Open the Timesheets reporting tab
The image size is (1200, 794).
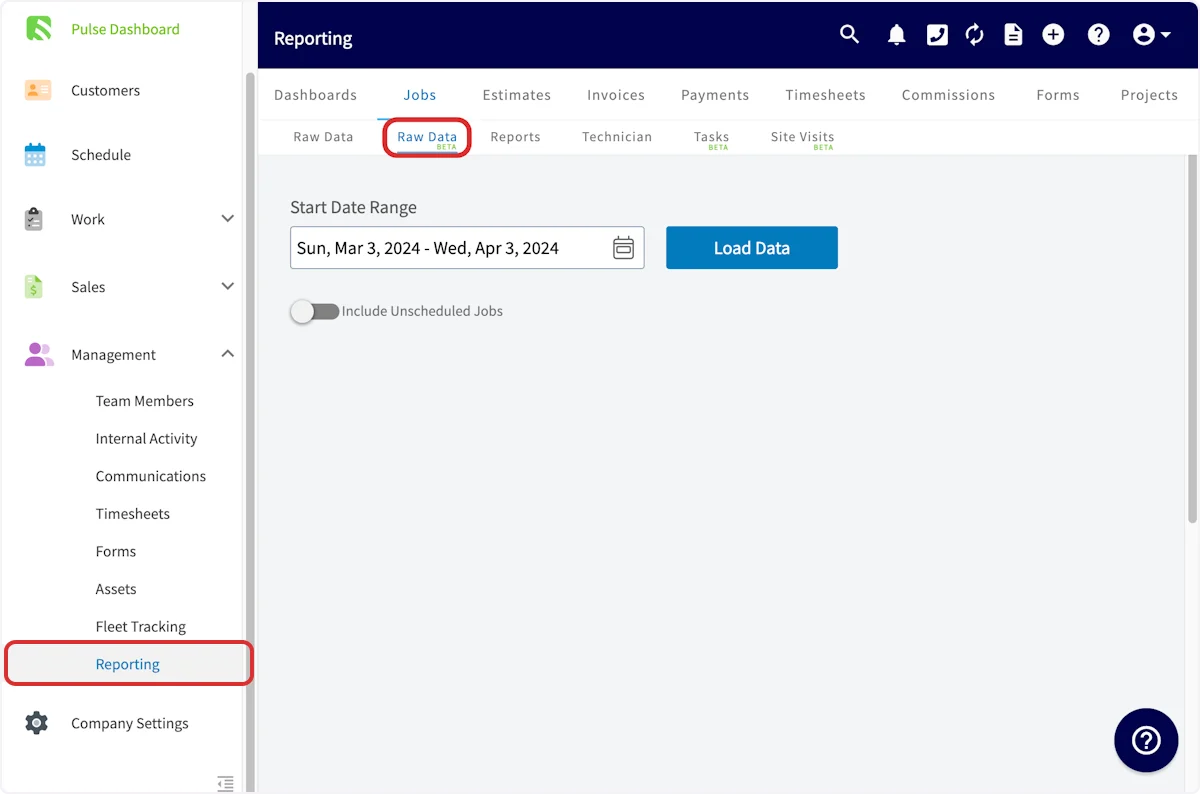coord(825,95)
